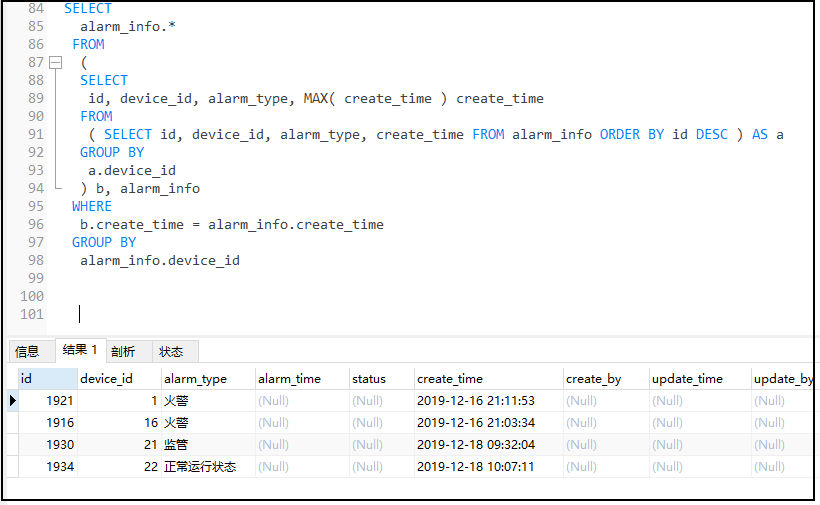Open the 状态 tab
This screenshot has width=820, height=505.
(x=171, y=351)
